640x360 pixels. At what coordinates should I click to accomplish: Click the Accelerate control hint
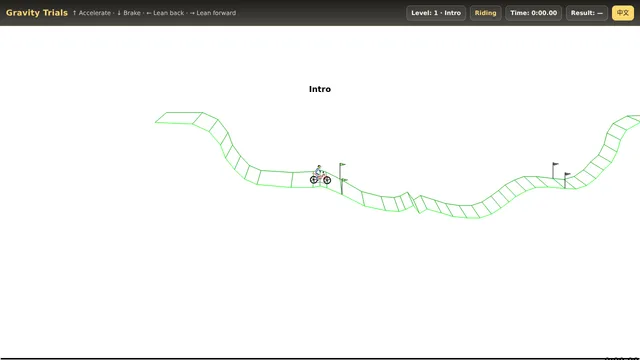click(x=92, y=13)
